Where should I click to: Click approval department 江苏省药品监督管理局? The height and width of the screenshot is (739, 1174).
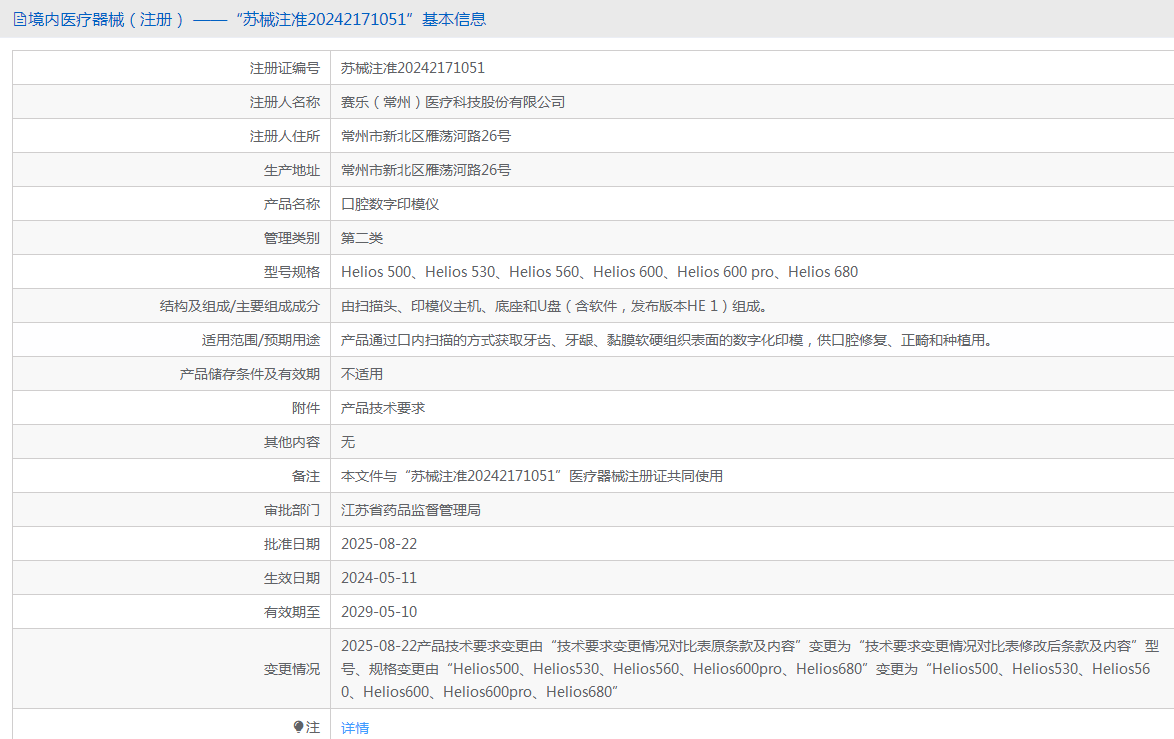click(x=411, y=510)
